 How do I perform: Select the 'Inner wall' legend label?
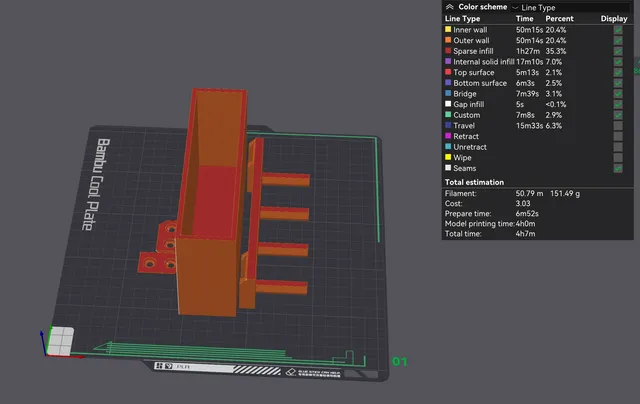tap(470, 30)
